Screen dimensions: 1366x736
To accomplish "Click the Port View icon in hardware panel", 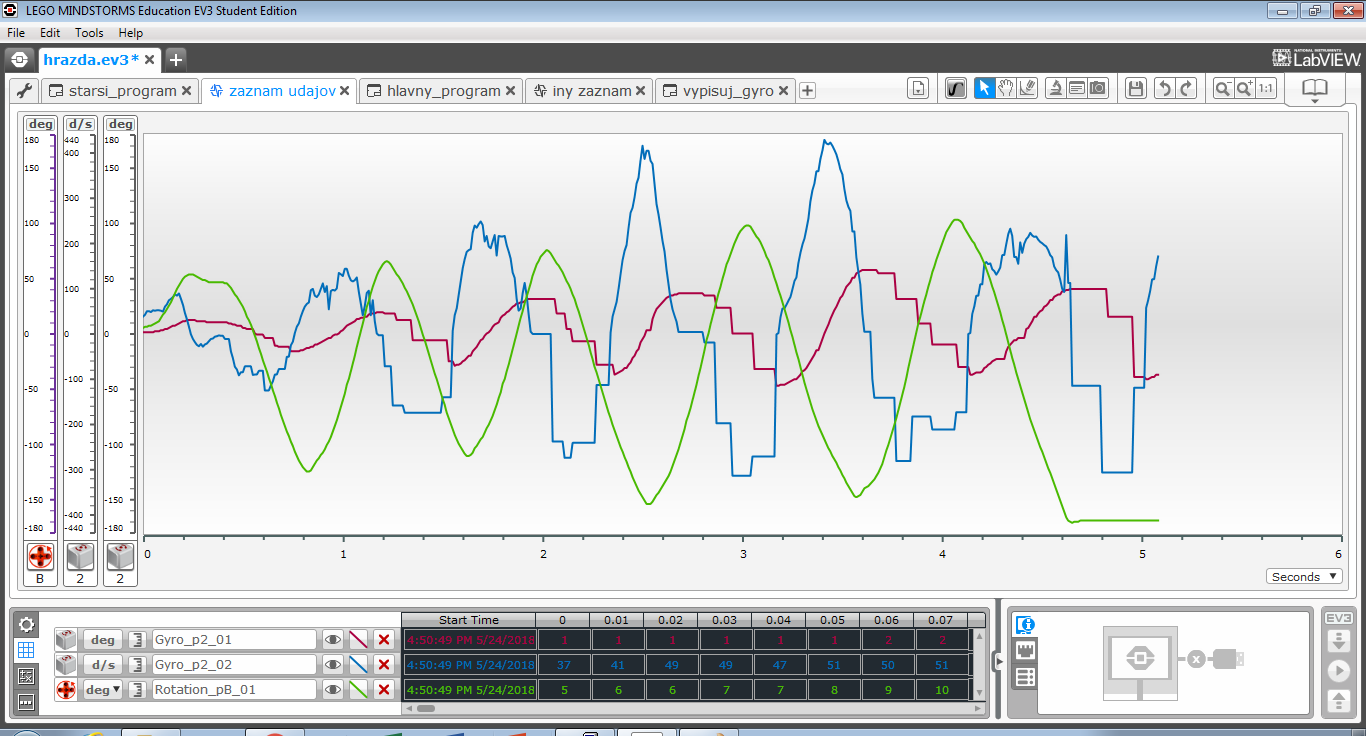I will (x=1024, y=651).
